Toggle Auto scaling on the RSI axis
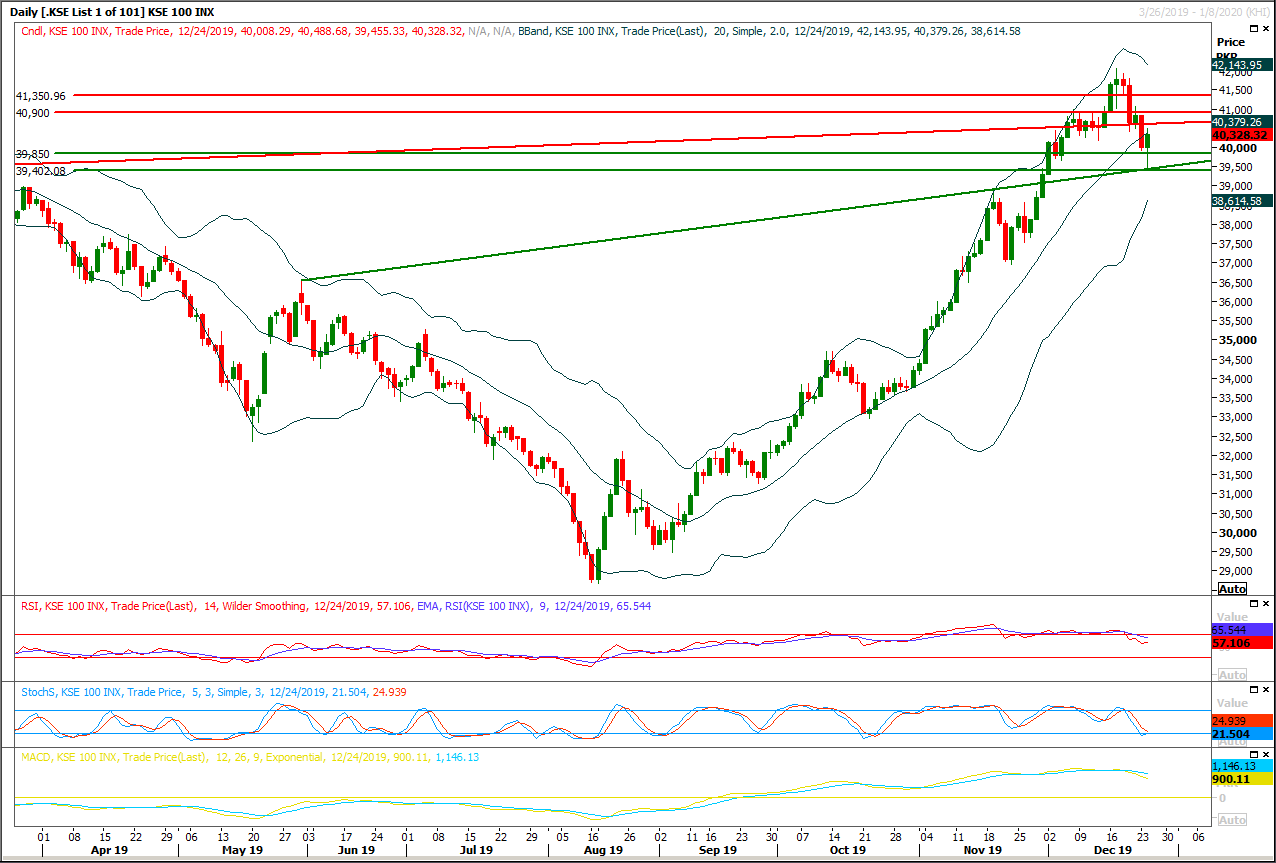Screen dimensions: 1276x863 click(x=1231, y=675)
